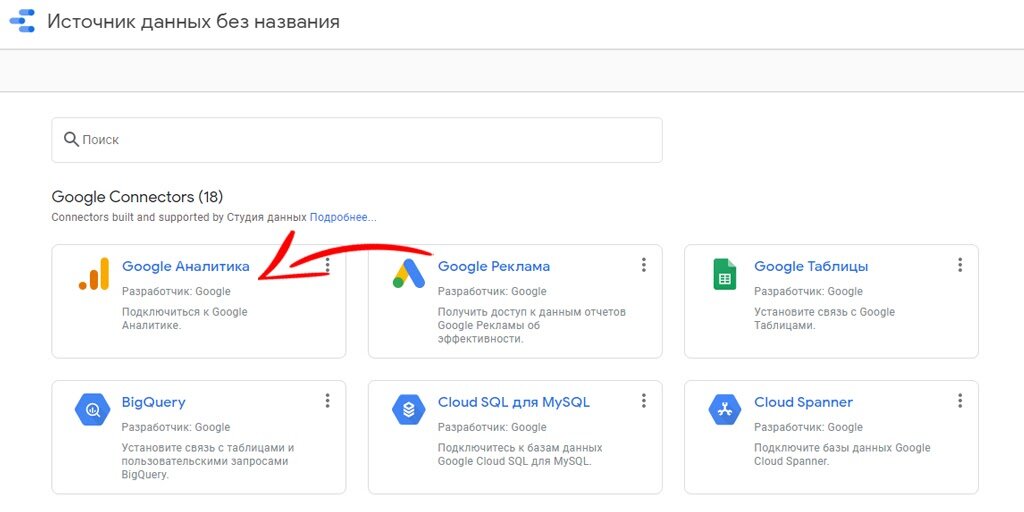
Task: Click 'Разработчик: Google' under Cloud SQL для MySQL
Action: click(x=492, y=427)
